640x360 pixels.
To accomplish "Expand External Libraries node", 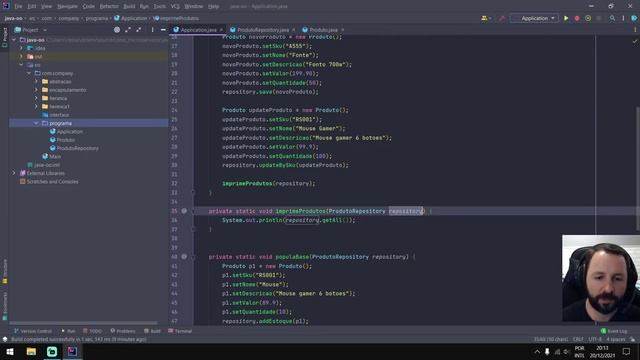I will point(14,173).
